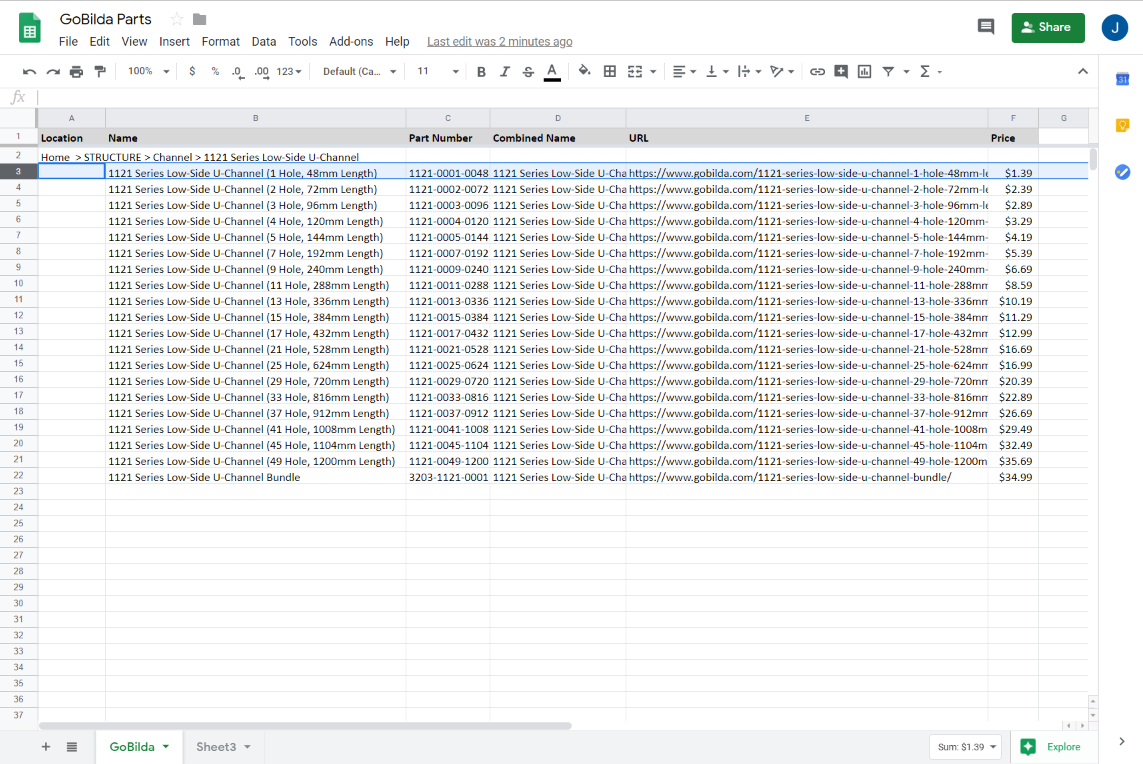Open the Add-ons menu

coord(351,42)
